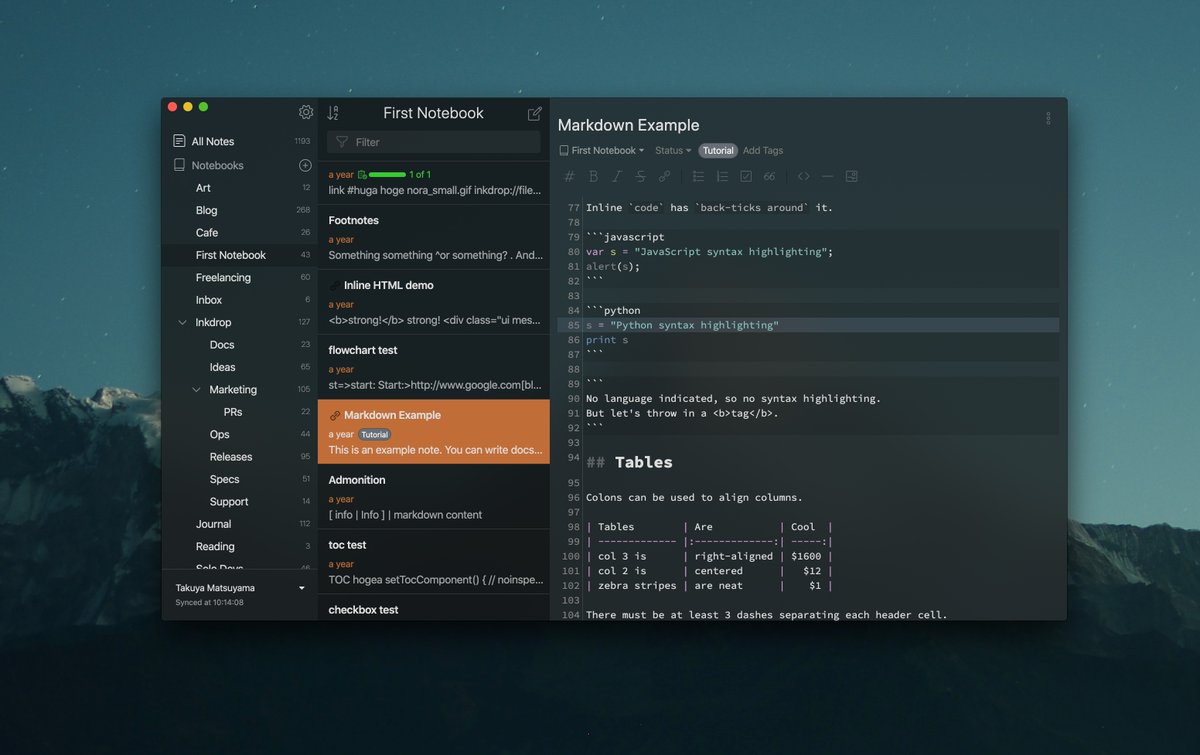The image size is (1200, 755).
Task: Apply strikethrough formatting in editor toolbar
Action: coord(640,176)
